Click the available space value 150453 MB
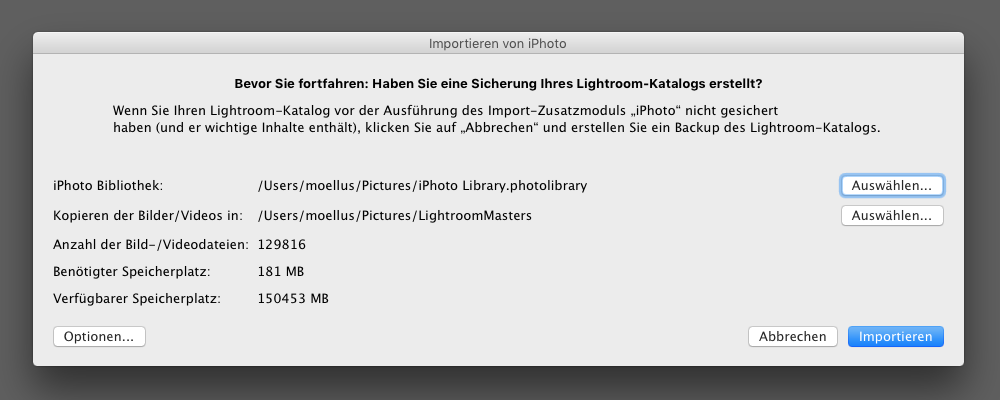1000x400 pixels. 293,299
